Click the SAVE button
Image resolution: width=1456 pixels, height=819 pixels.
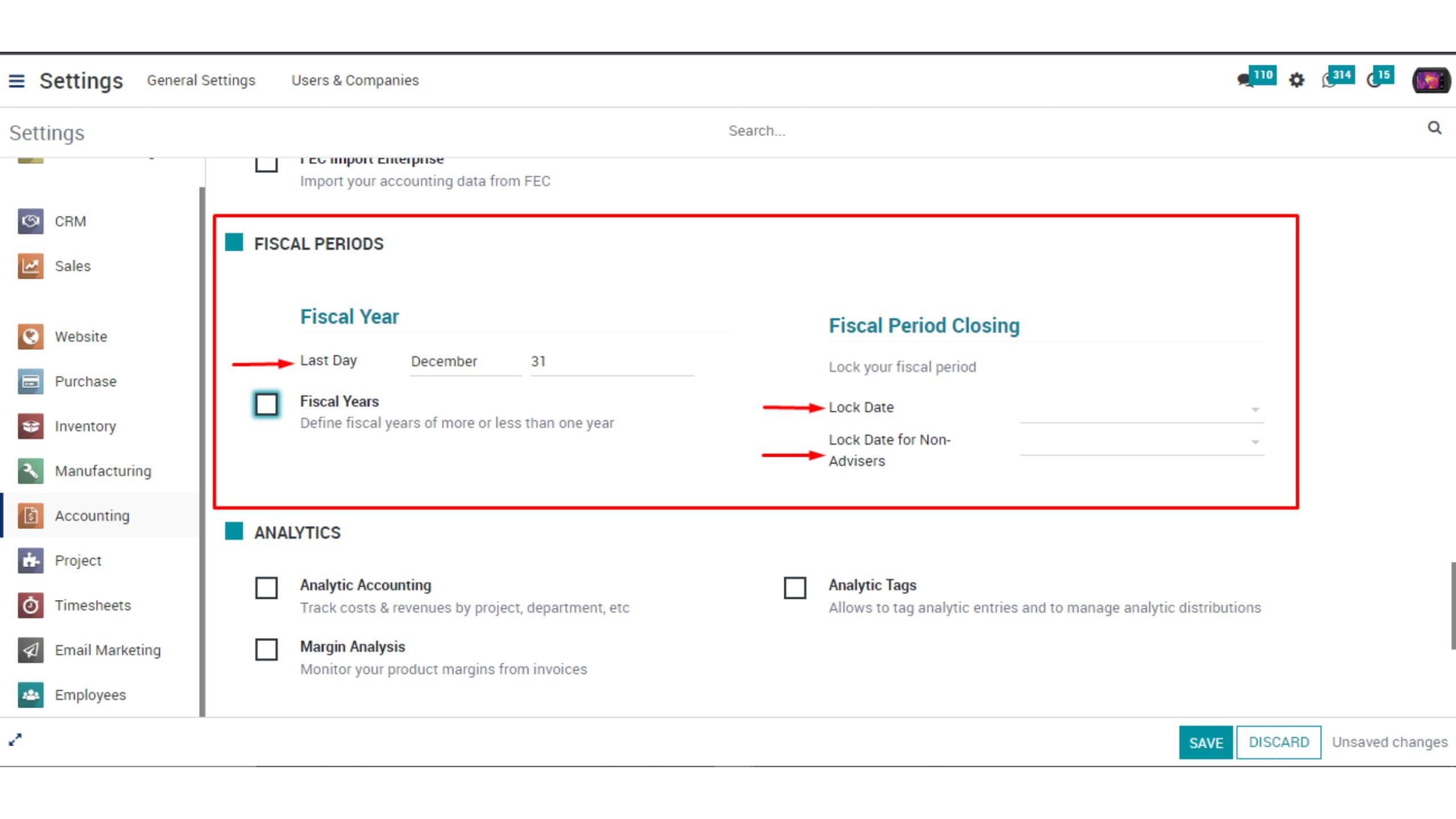(1206, 742)
